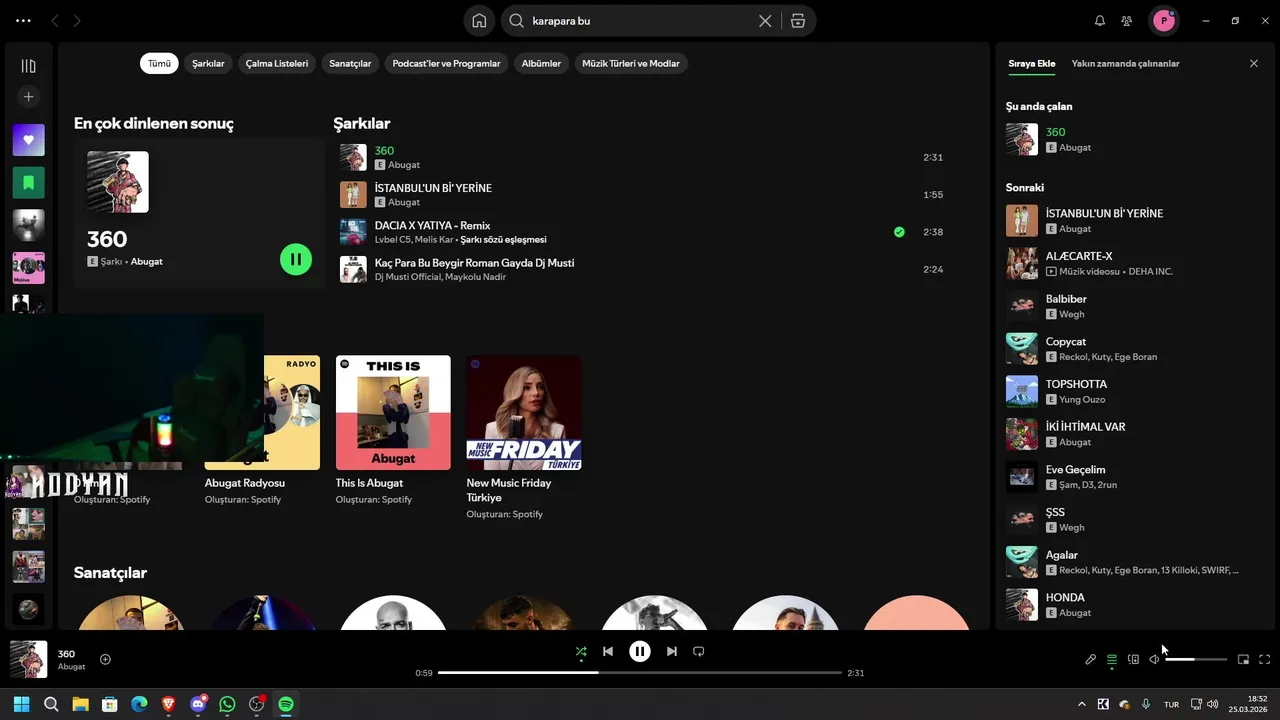This screenshot has width=1280, height=720.
Task: Toggle shuffle in the player bar
Action: pyautogui.click(x=581, y=651)
